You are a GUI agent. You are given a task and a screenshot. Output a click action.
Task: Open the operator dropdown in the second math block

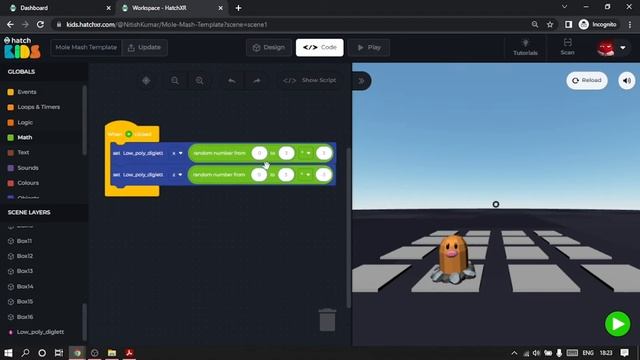306,175
